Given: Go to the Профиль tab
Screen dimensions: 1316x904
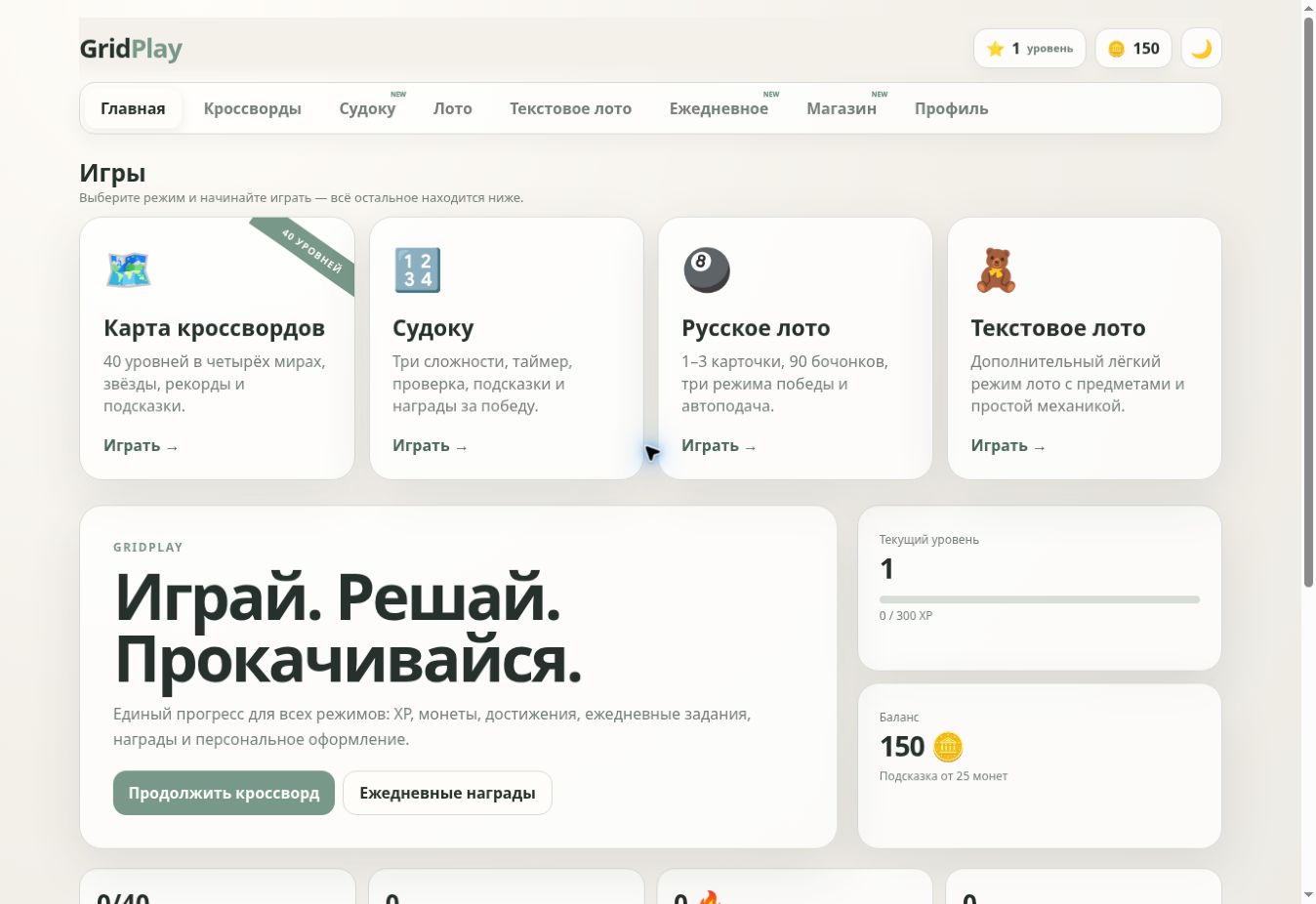Looking at the screenshot, I should pos(951,108).
